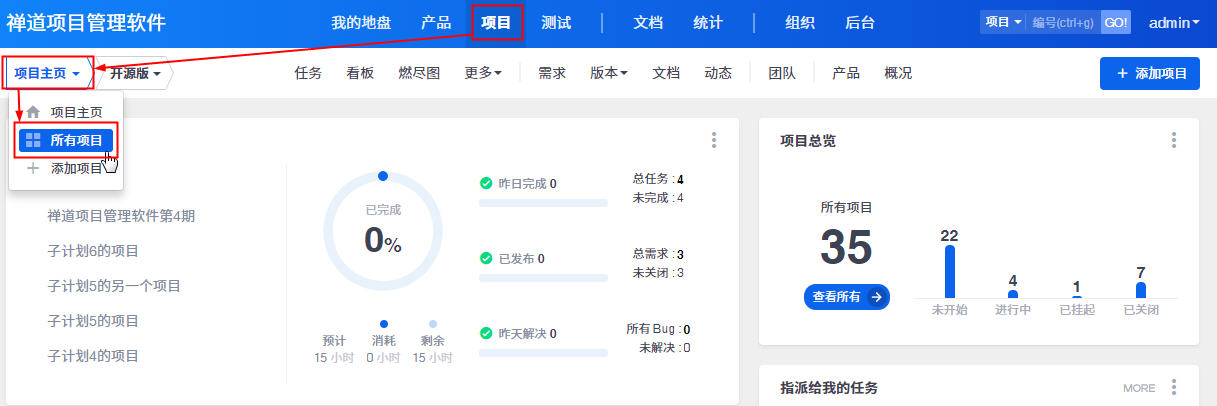The height and width of the screenshot is (406, 1217).
Task: Click the grid icon beside 所有项目
Action: (33, 140)
